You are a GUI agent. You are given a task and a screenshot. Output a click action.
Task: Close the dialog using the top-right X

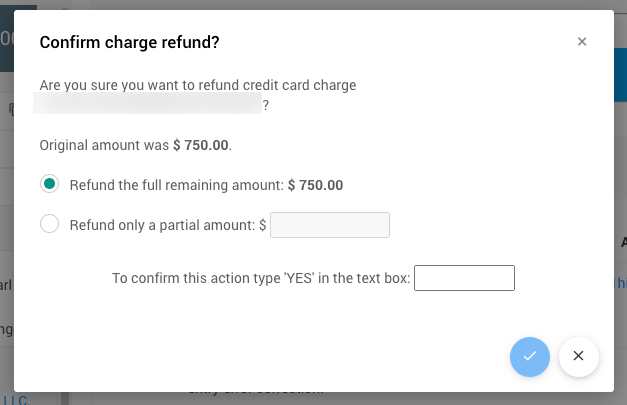pos(582,42)
